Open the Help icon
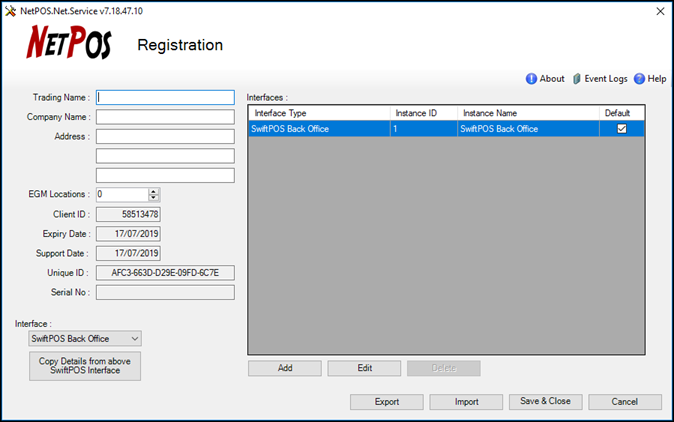The height and width of the screenshot is (422, 674). (x=639, y=79)
